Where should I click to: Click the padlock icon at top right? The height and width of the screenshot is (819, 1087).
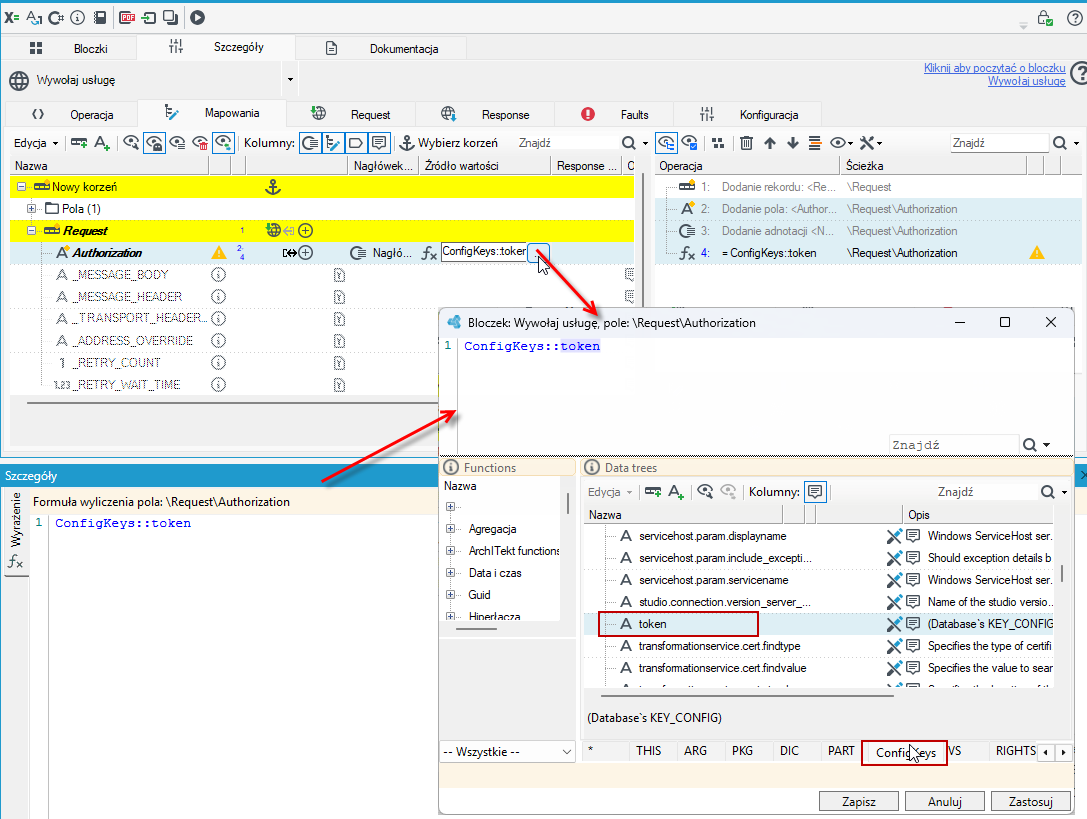(x=1045, y=17)
